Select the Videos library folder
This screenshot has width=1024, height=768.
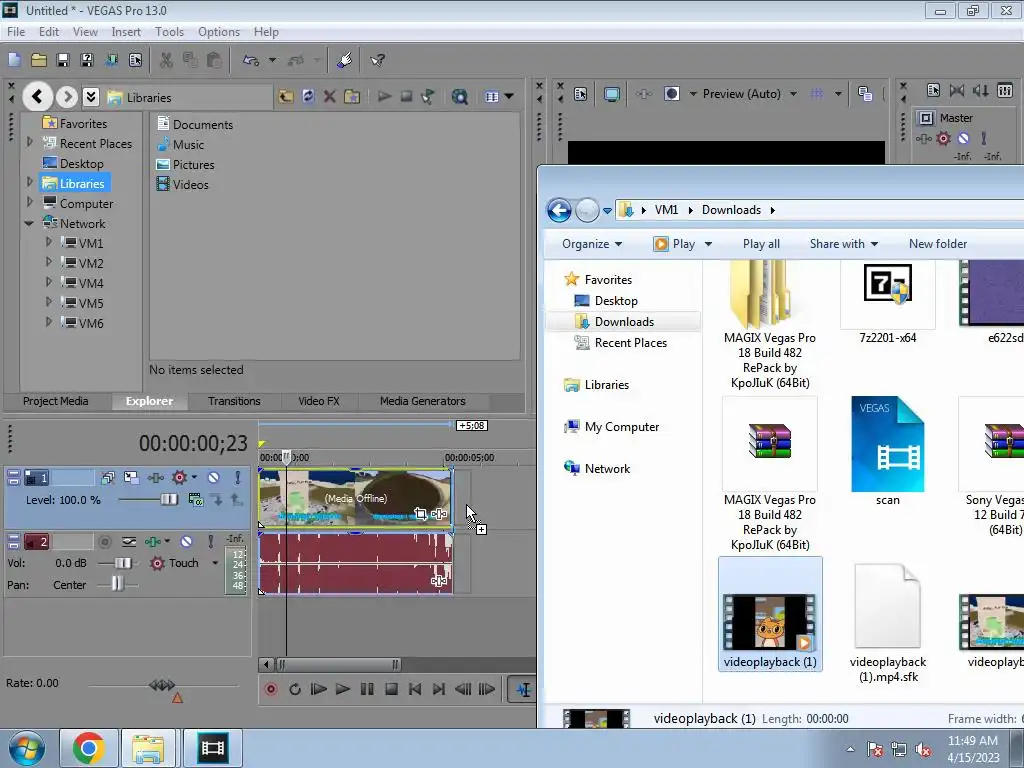click(x=183, y=184)
